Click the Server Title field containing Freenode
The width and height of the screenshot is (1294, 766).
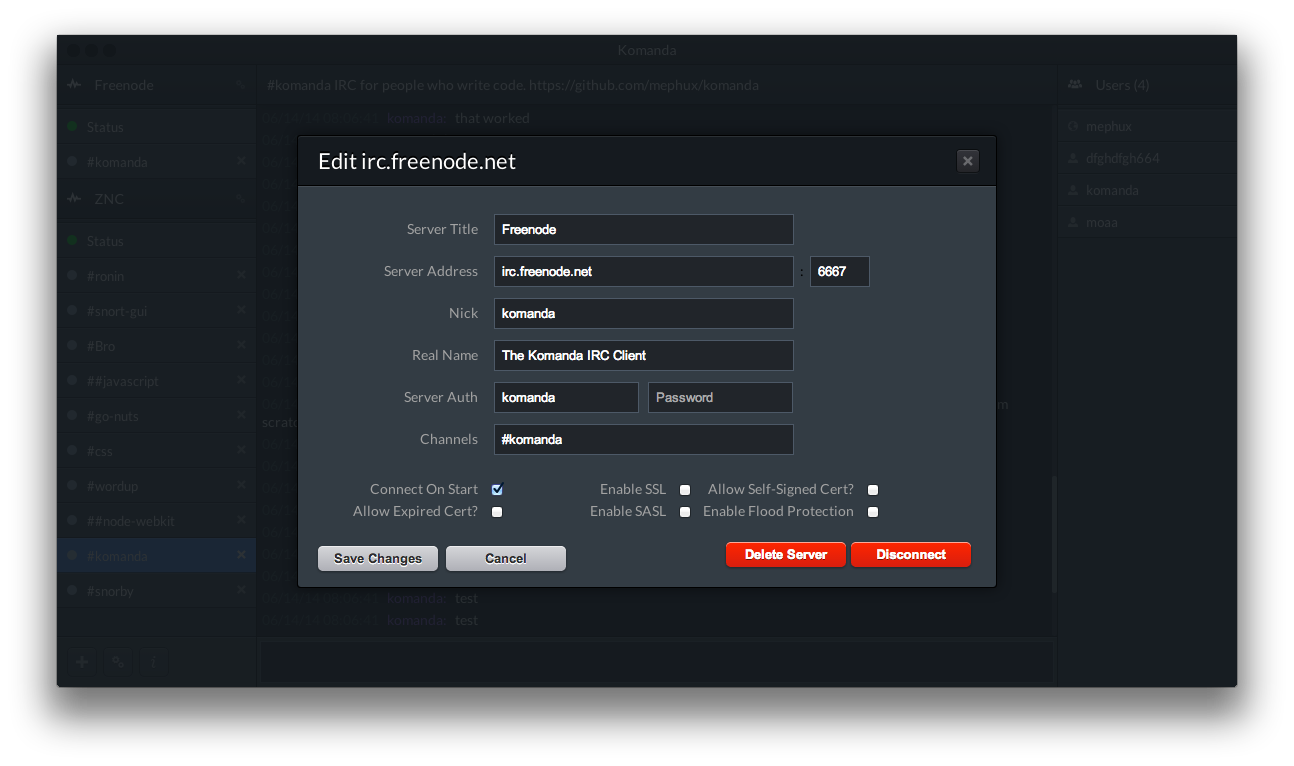tap(644, 229)
